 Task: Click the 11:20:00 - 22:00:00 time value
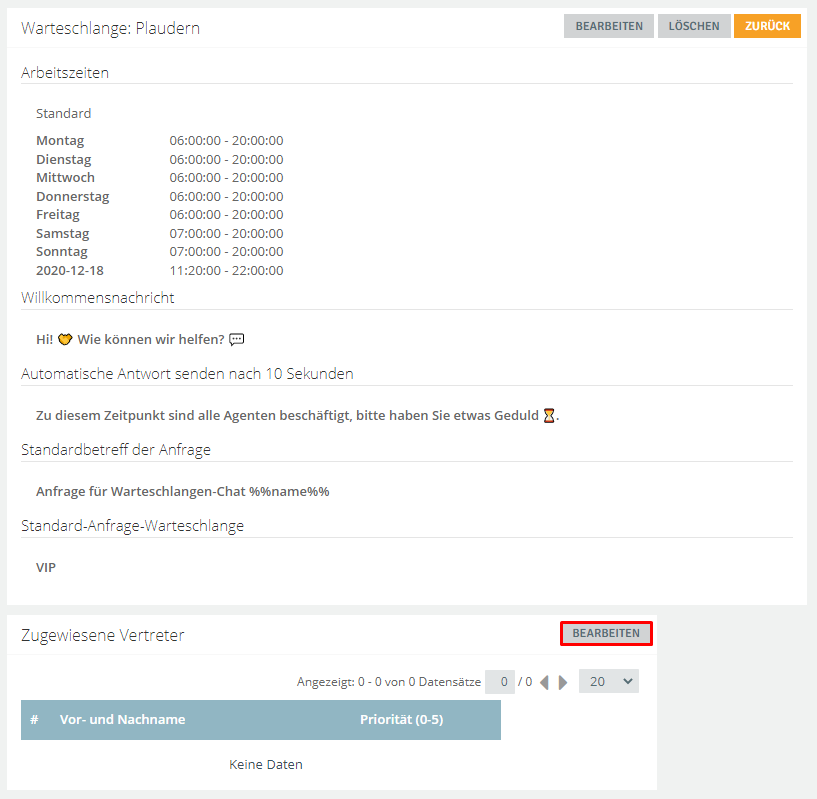[x=226, y=271]
